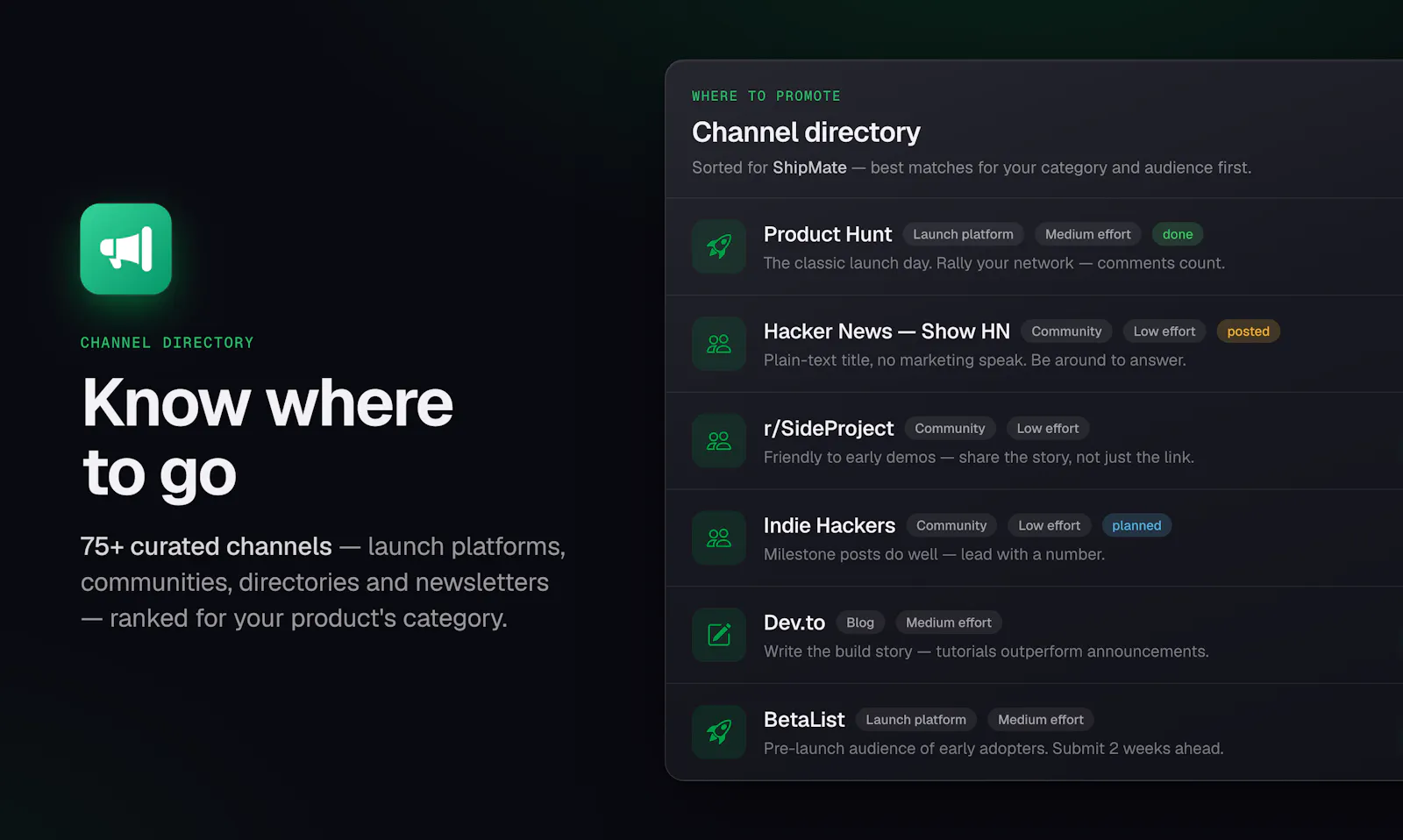Image resolution: width=1403 pixels, height=840 pixels.
Task: Click the blue 'planned' status badge
Action: [x=1136, y=525]
